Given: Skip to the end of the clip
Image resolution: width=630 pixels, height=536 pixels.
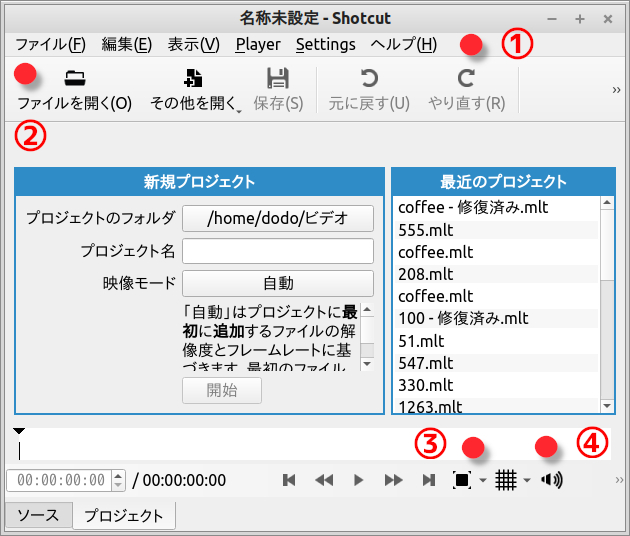Looking at the screenshot, I should click(x=428, y=480).
